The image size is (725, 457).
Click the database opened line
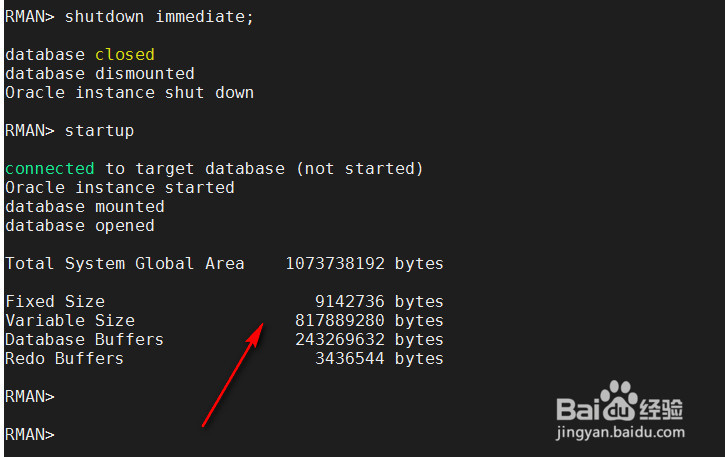[80, 225]
